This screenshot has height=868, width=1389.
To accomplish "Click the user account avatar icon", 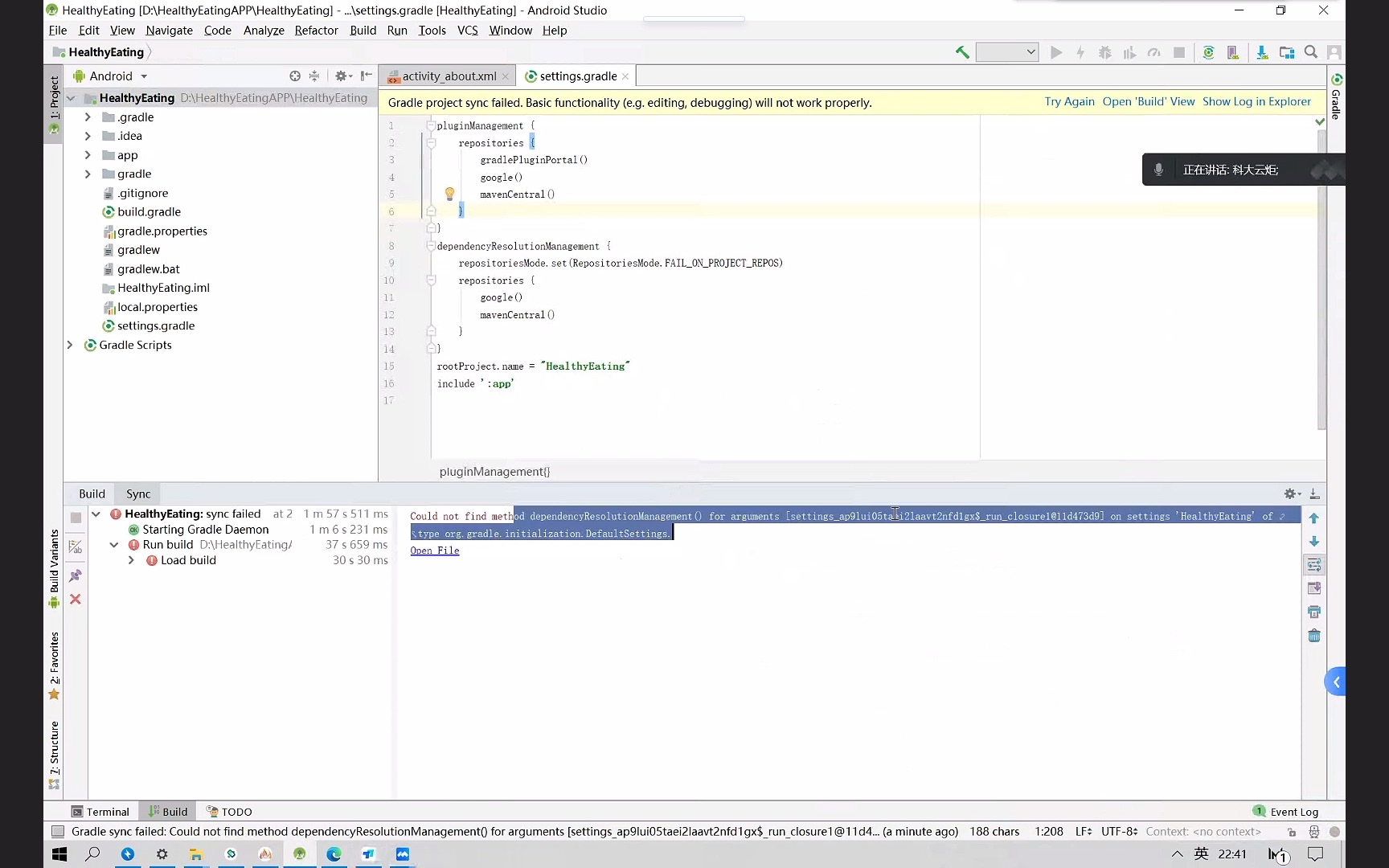I will [1334, 52].
